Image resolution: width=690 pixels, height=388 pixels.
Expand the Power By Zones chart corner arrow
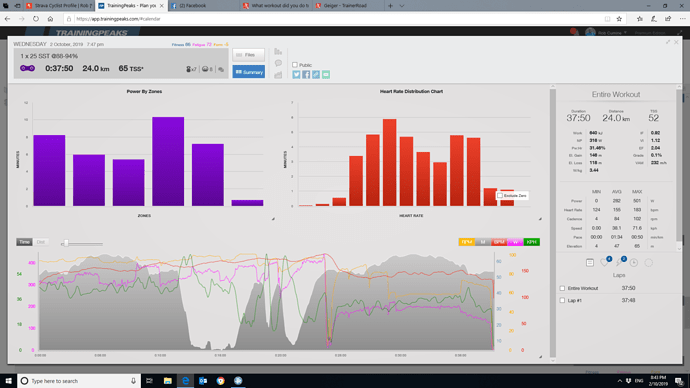273,219
